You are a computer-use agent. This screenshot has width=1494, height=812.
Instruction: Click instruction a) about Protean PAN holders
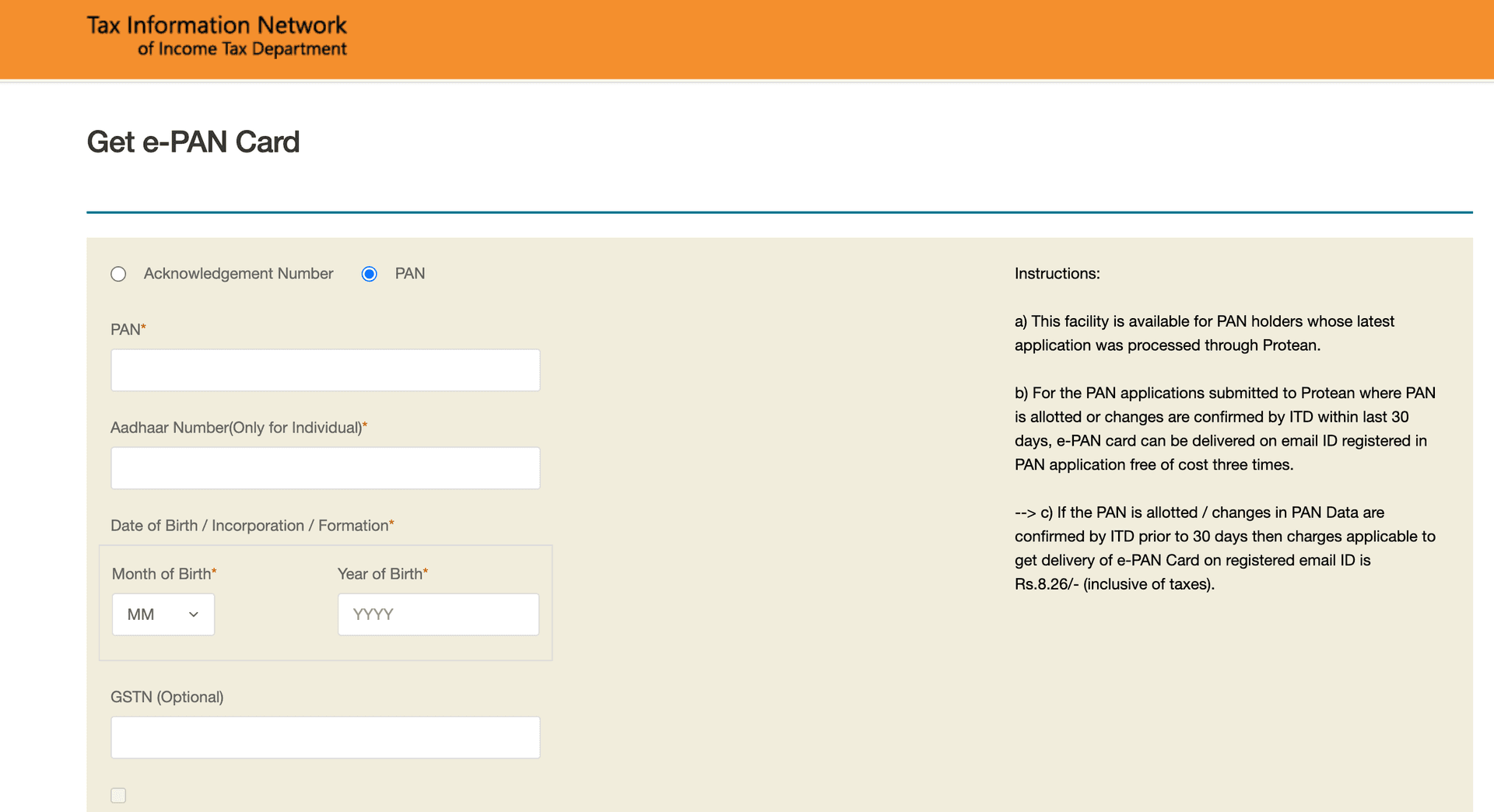click(x=1204, y=333)
